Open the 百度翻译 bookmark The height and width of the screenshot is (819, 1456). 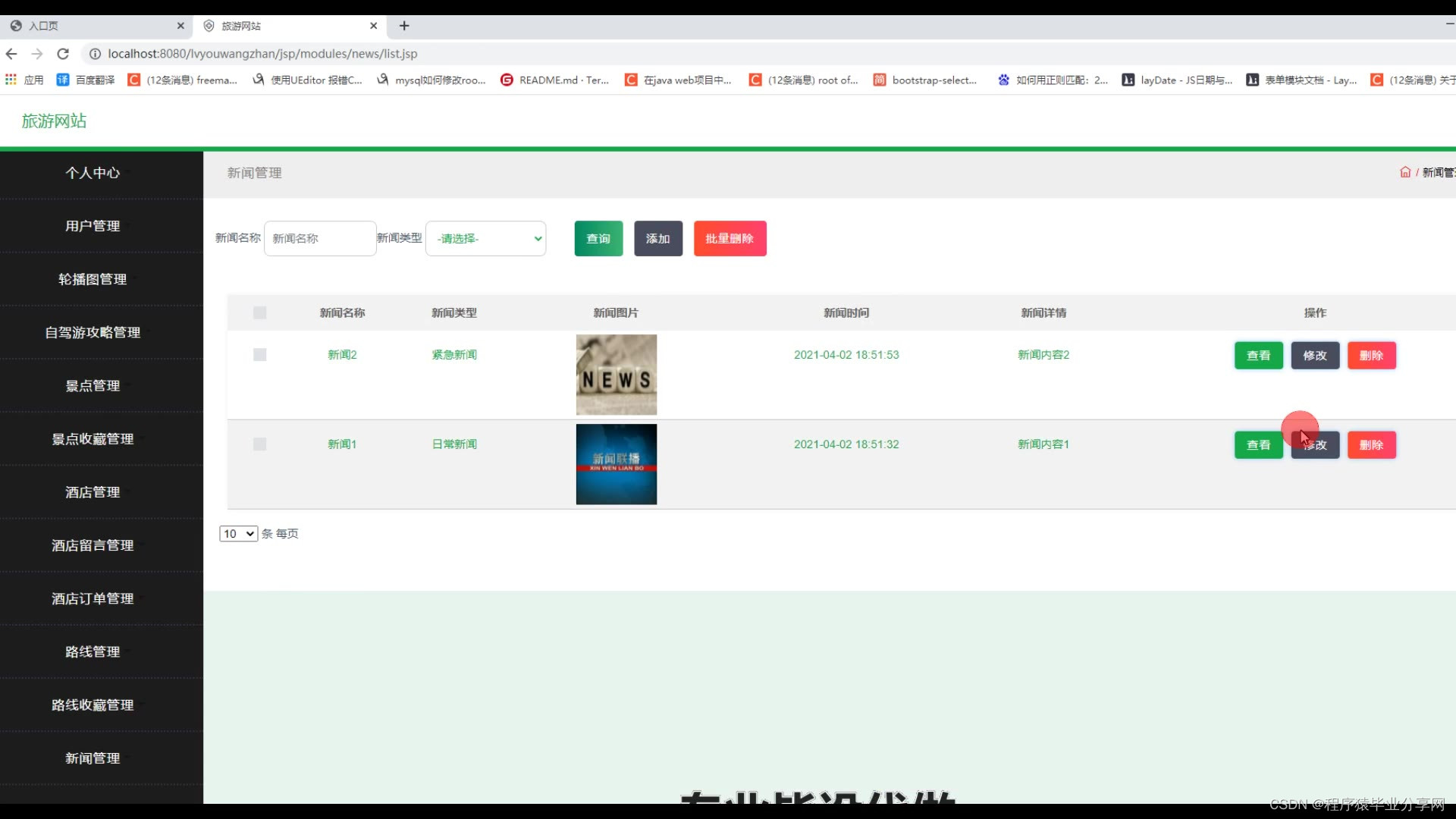coord(86,80)
